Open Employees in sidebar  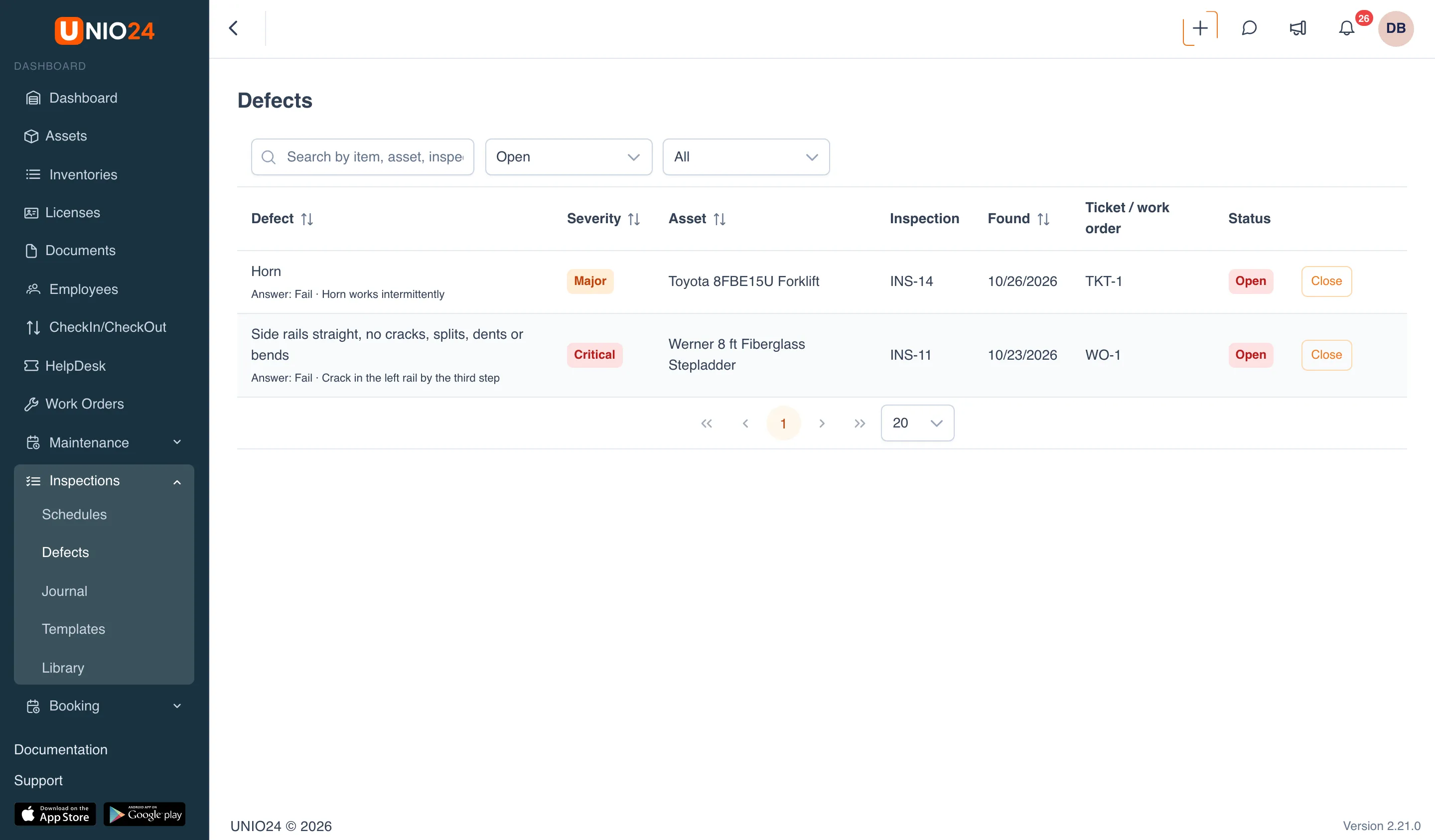[104, 289]
